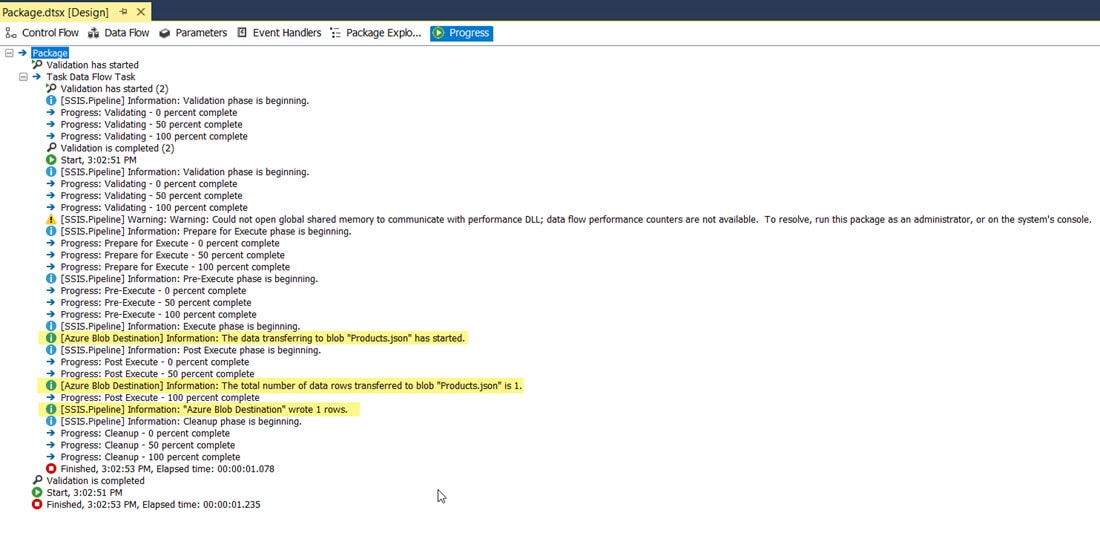Viewport: 1100px width, 536px height.
Task: Select 'Validation has started' row under Package
Action: coord(93,65)
